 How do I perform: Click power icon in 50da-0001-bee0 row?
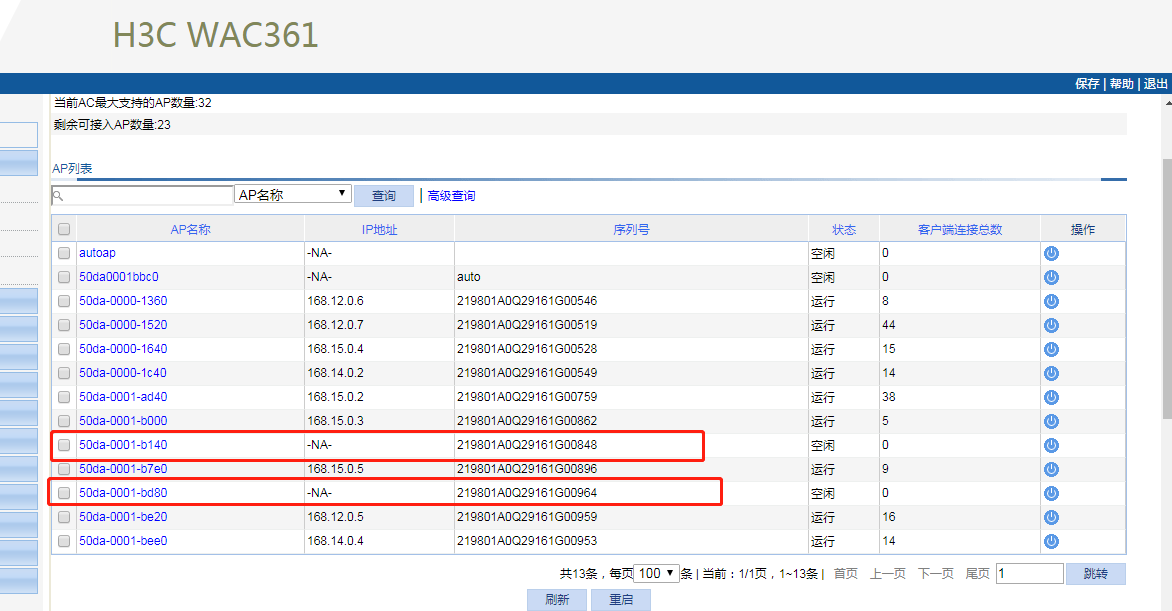1051,541
